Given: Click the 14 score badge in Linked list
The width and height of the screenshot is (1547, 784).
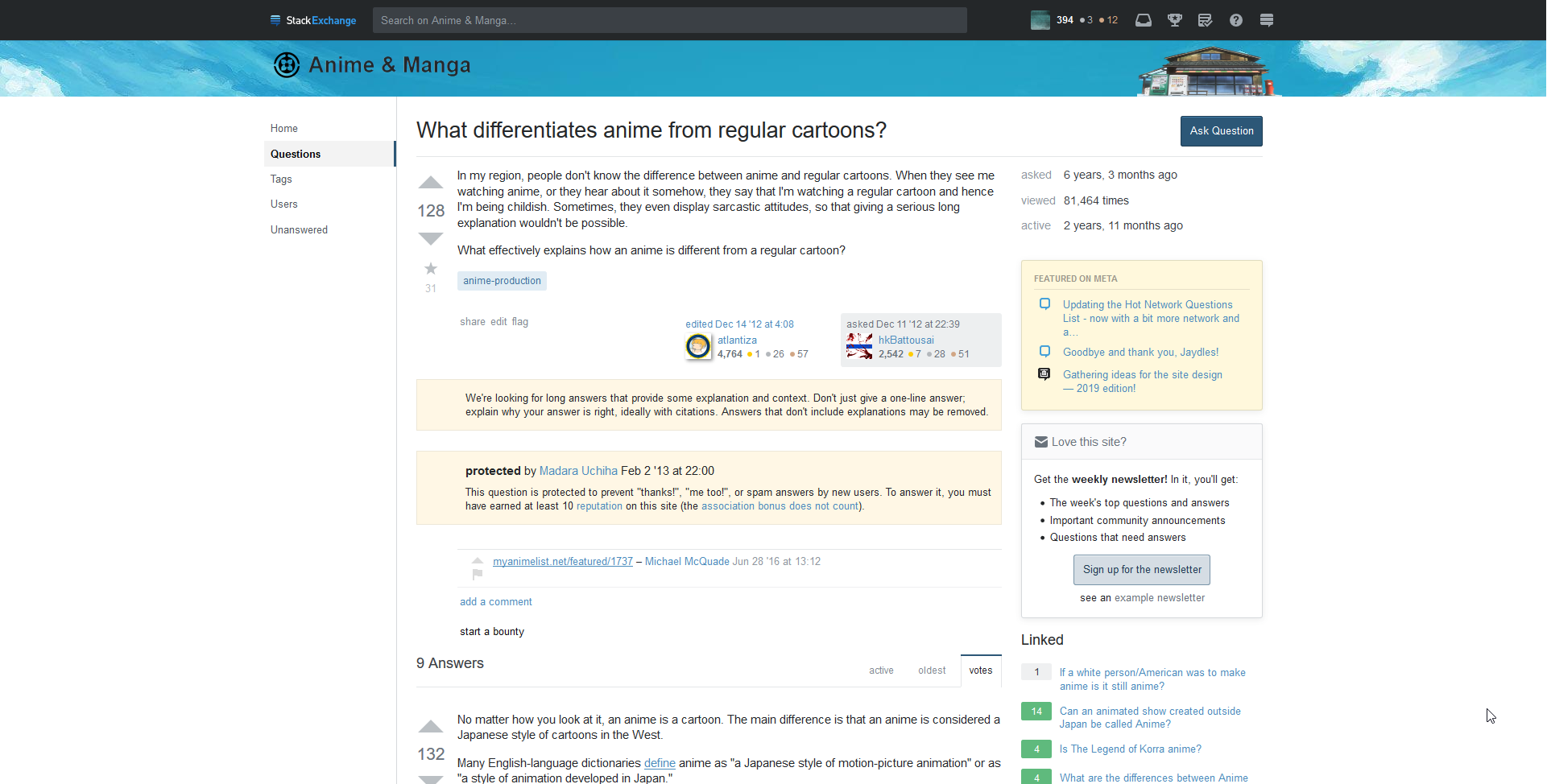Looking at the screenshot, I should pyautogui.click(x=1036, y=712).
